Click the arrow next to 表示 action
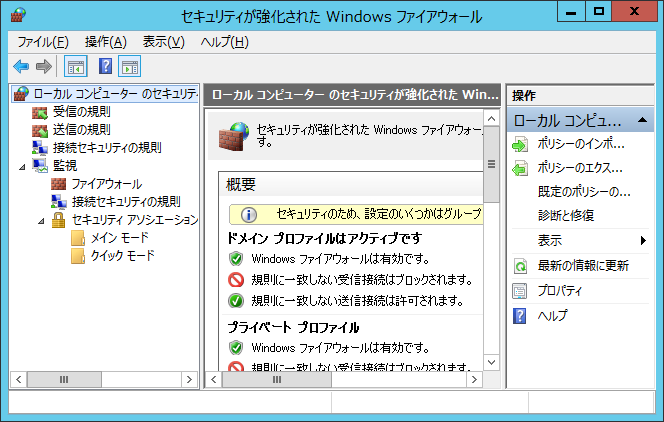664x422 pixels. 643,240
